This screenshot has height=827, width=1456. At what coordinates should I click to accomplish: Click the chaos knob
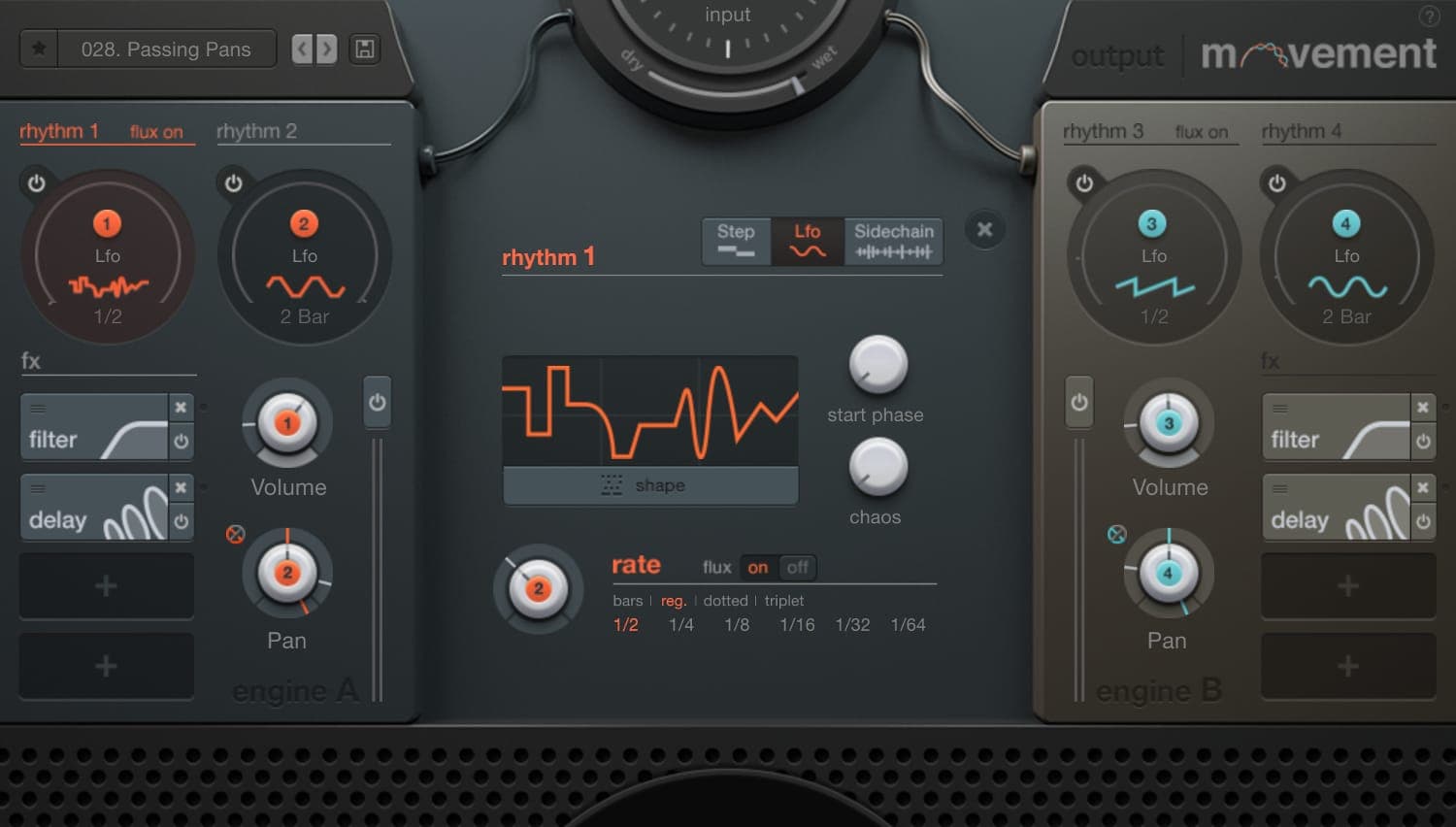point(878,467)
